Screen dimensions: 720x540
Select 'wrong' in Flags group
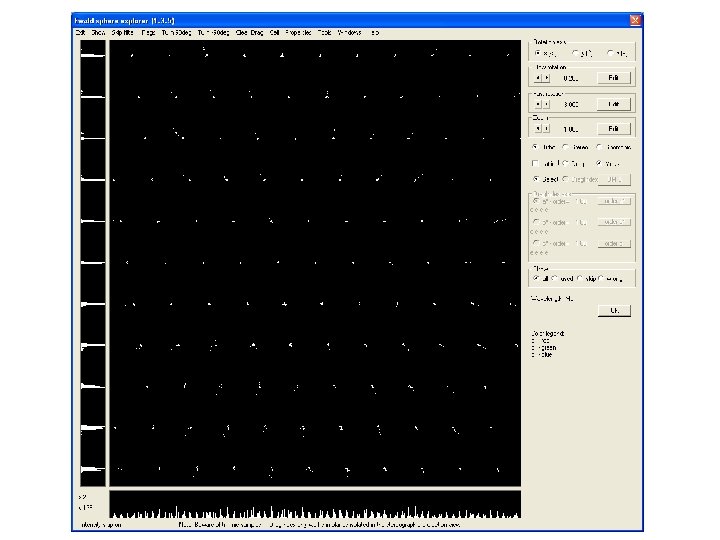pyautogui.click(x=601, y=279)
